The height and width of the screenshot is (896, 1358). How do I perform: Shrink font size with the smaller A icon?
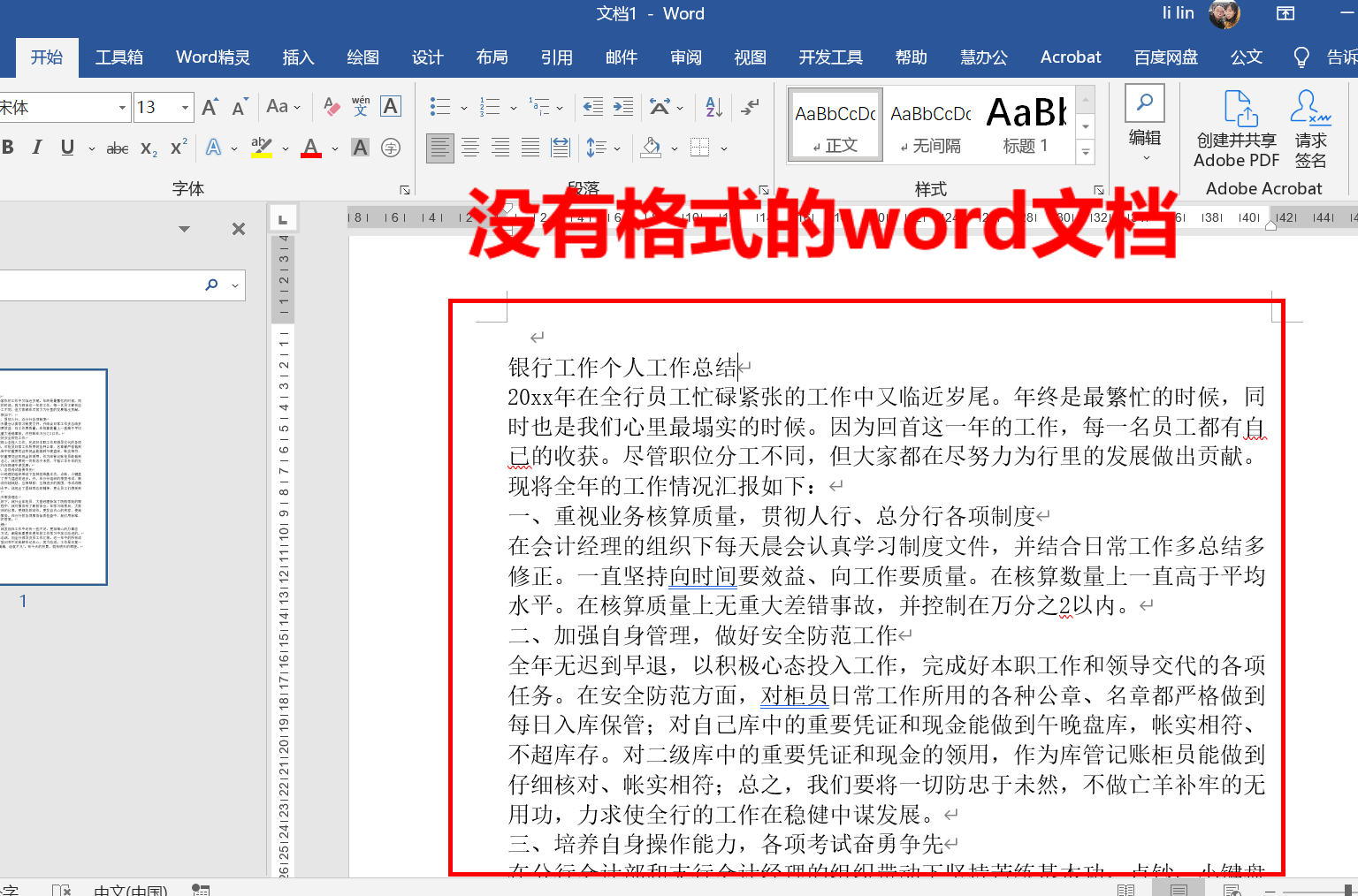[240, 107]
